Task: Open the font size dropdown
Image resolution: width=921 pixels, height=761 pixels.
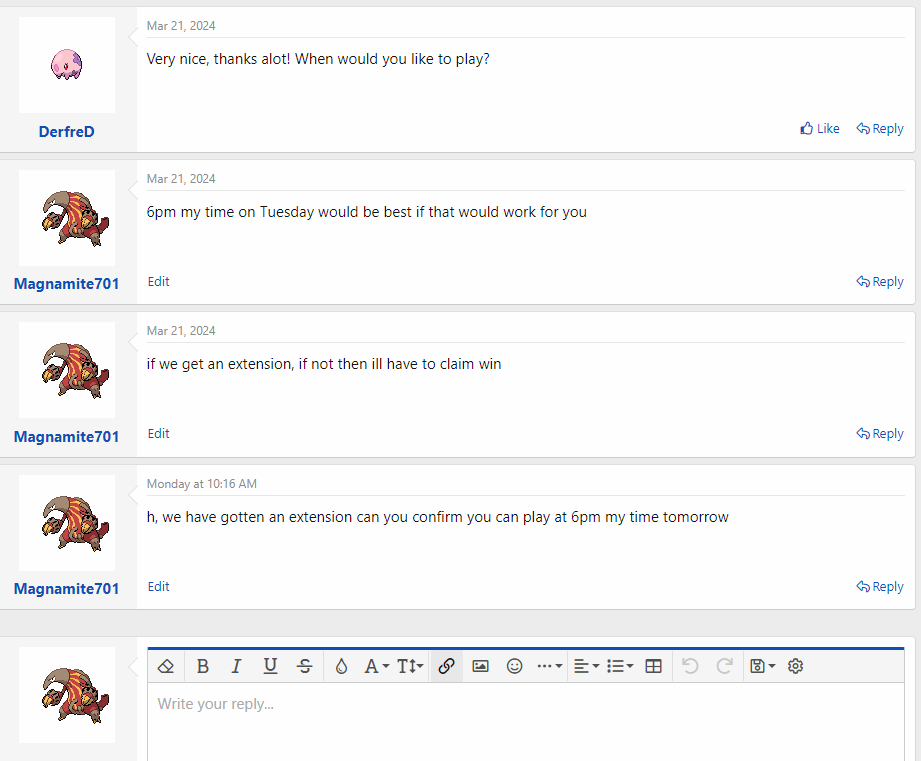Action: [x=410, y=666]
